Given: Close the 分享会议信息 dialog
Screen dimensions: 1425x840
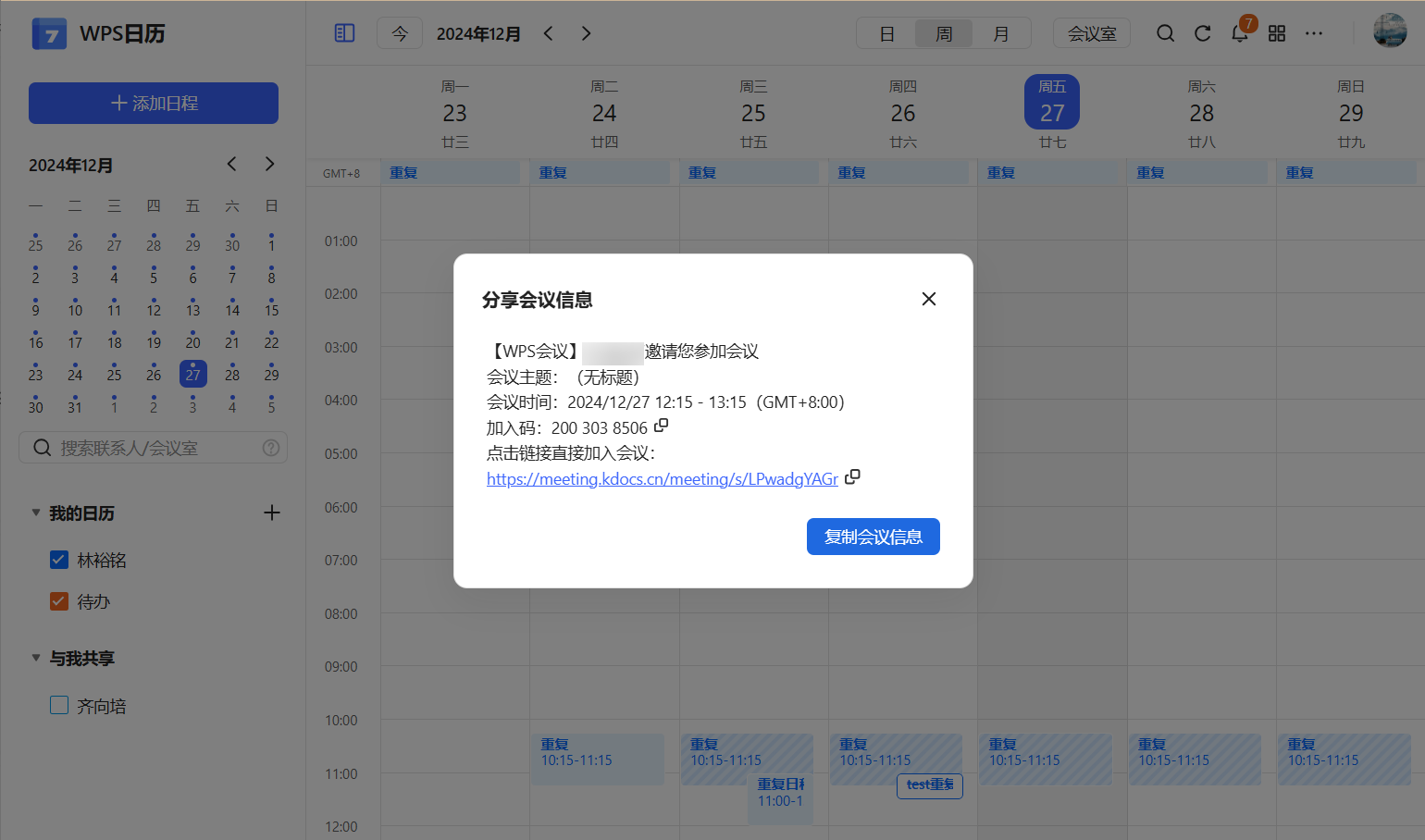Looking at the screenshot, I should click(x=929, y=299).
